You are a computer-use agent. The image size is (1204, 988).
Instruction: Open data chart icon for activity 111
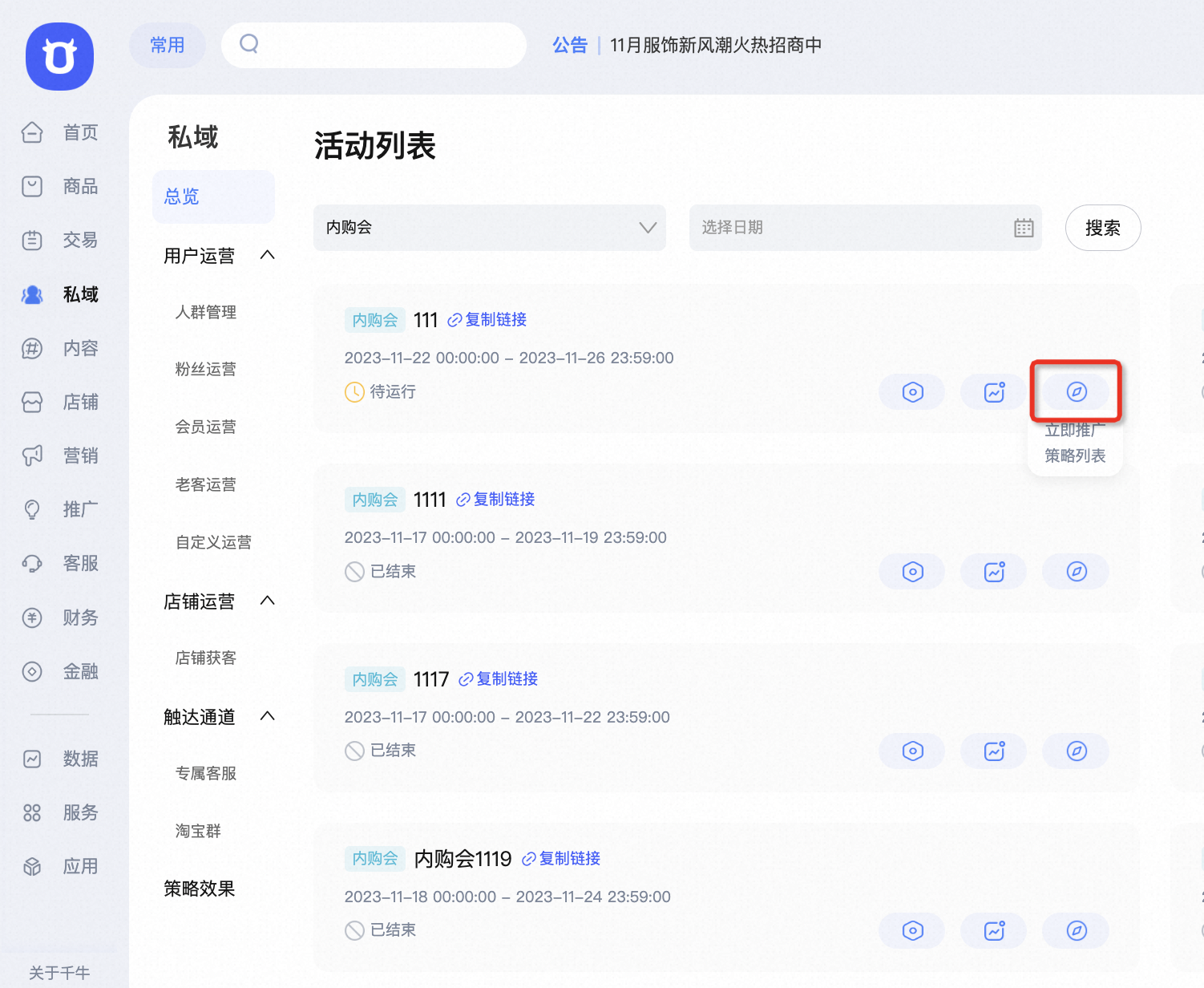995,392
